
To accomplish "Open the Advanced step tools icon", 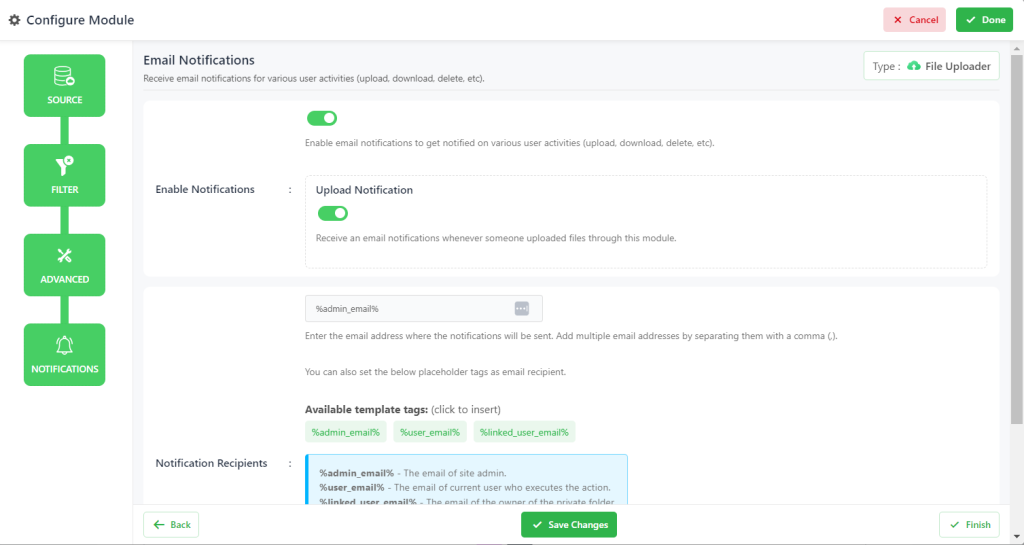I will pos(64,256).
